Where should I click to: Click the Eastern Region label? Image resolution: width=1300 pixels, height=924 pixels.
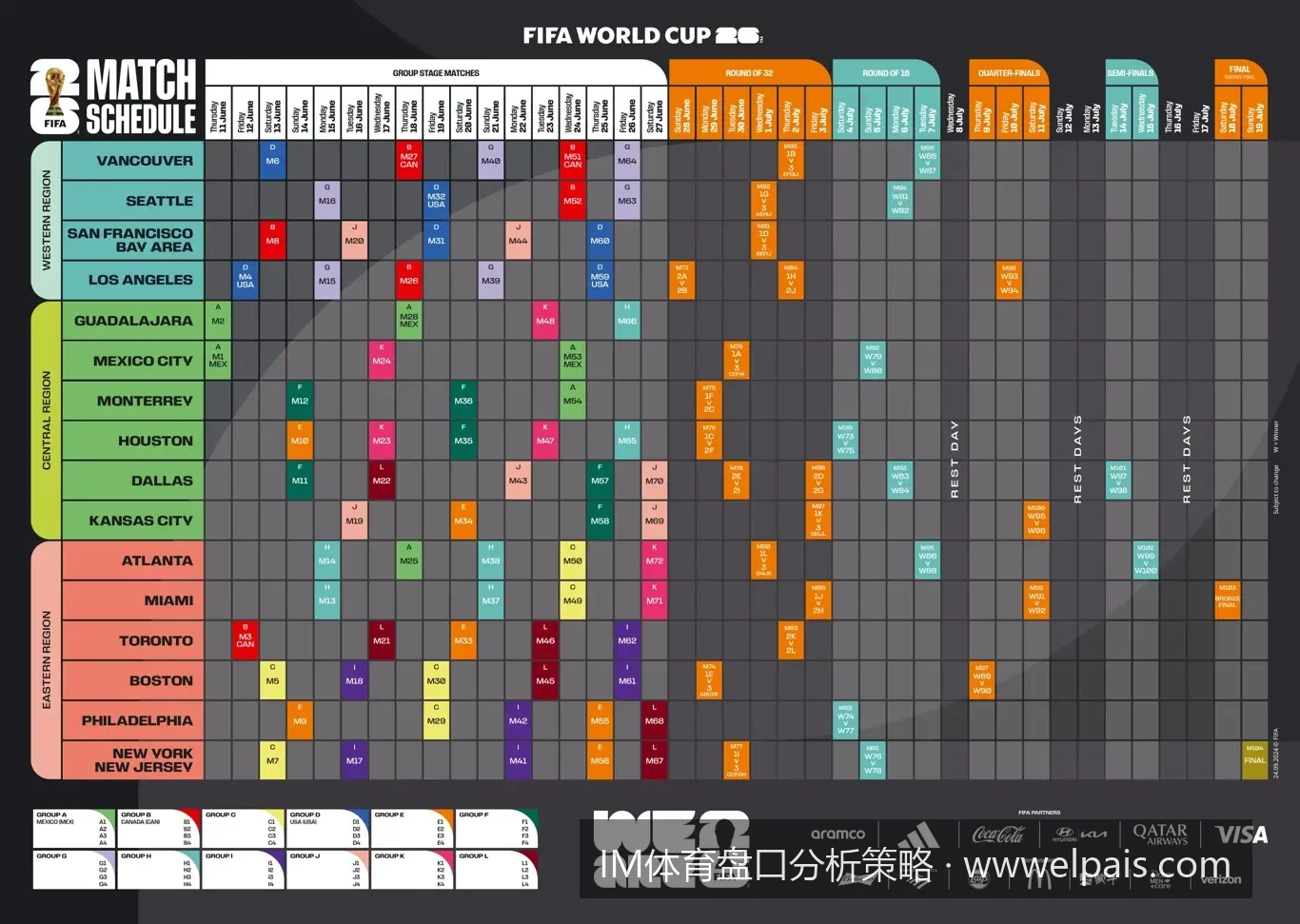click(x=46, y=659)
